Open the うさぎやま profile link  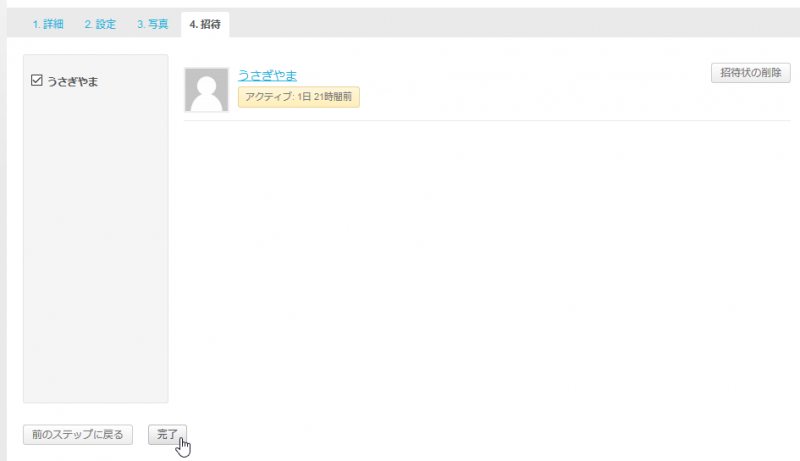(267, 75)
